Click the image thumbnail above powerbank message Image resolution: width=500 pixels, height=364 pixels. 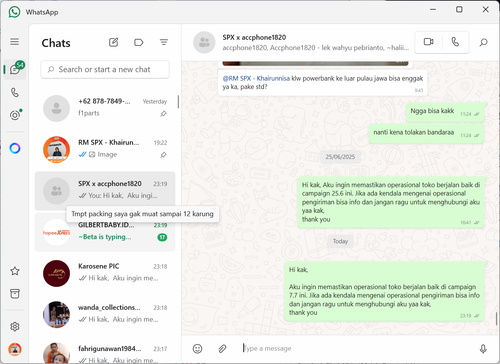point(315,63)
